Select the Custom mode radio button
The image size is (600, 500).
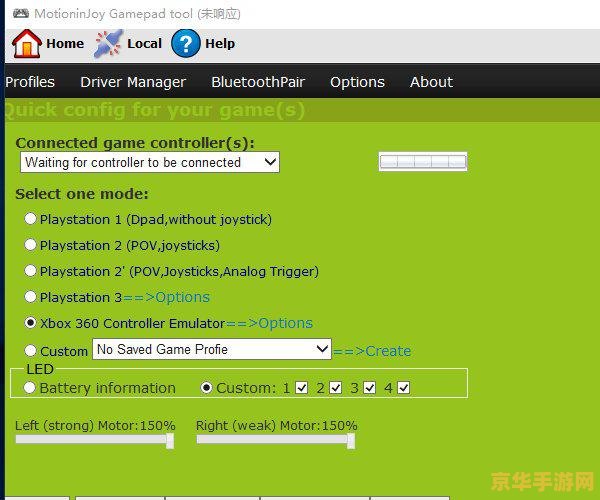tap(30, 350)
